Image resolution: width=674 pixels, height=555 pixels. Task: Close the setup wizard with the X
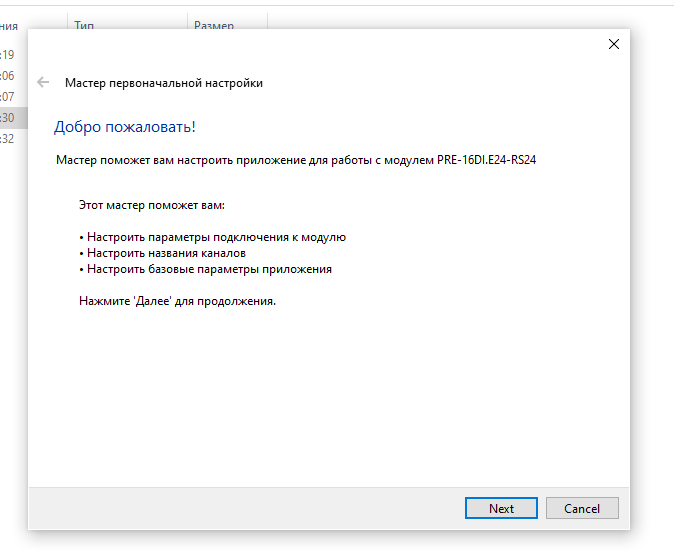click(614, 44)
